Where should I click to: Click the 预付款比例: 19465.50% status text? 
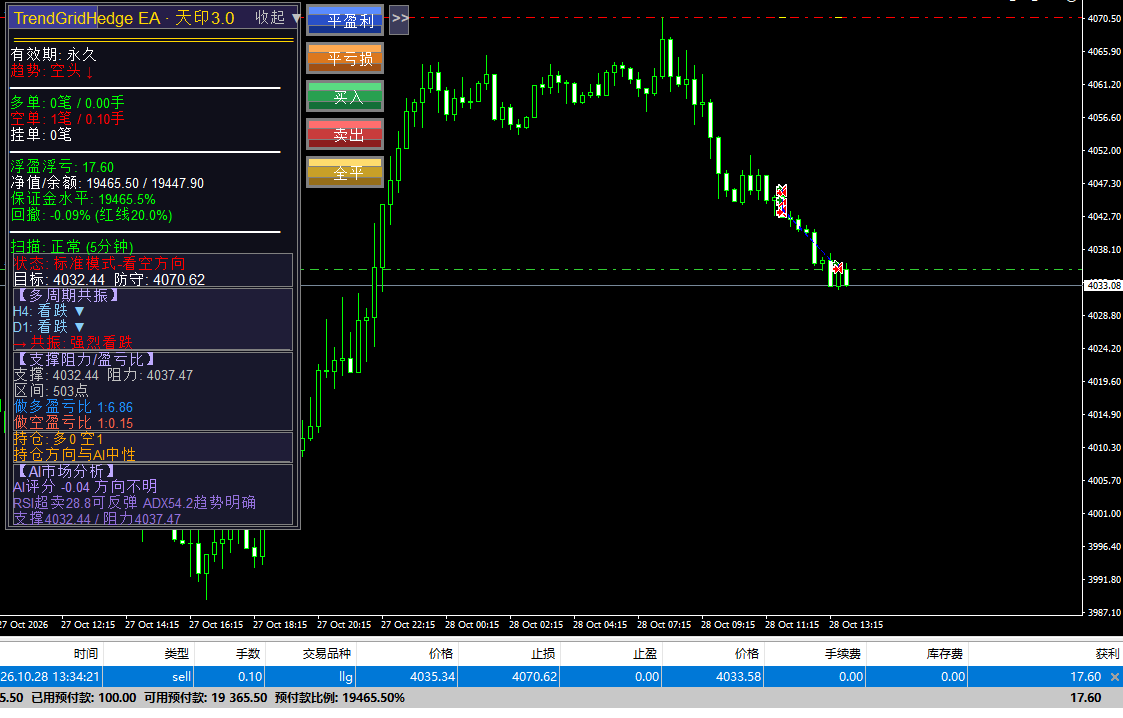pos(340,698)
